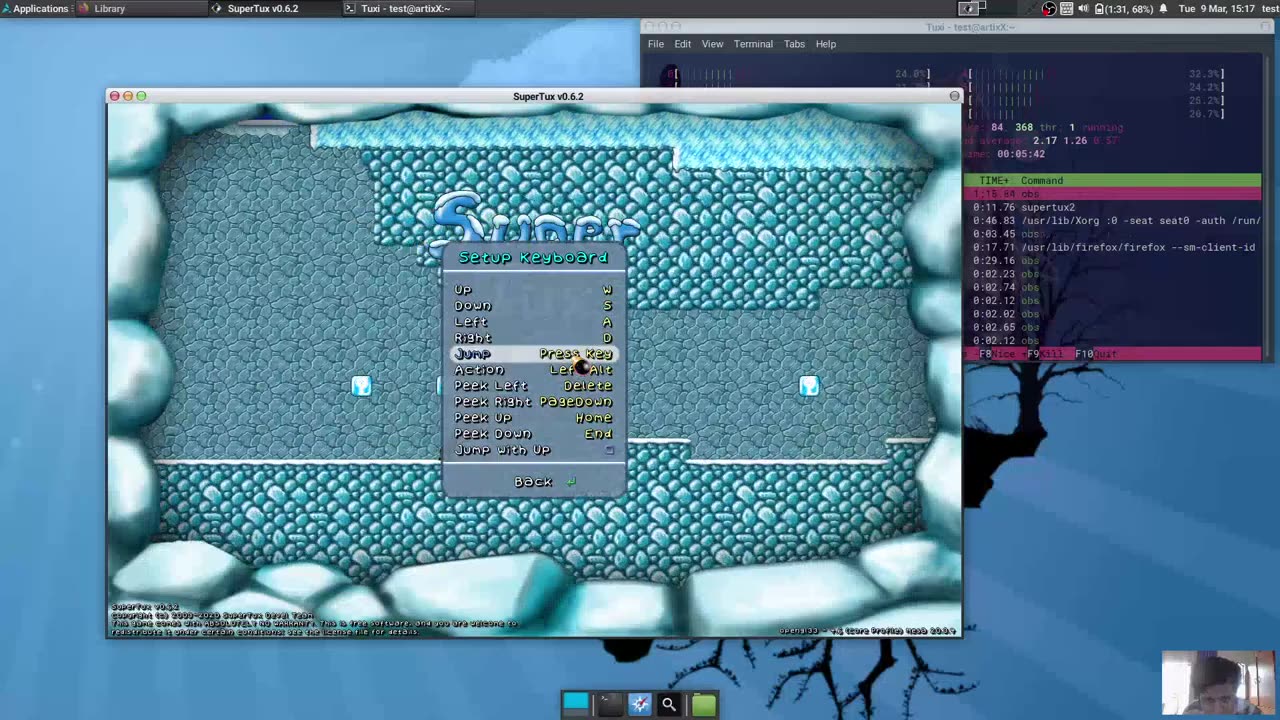Viewport: 1280px width, 720px height.
Task: Open the application finder magnifier in the dock
Action: 669,704
